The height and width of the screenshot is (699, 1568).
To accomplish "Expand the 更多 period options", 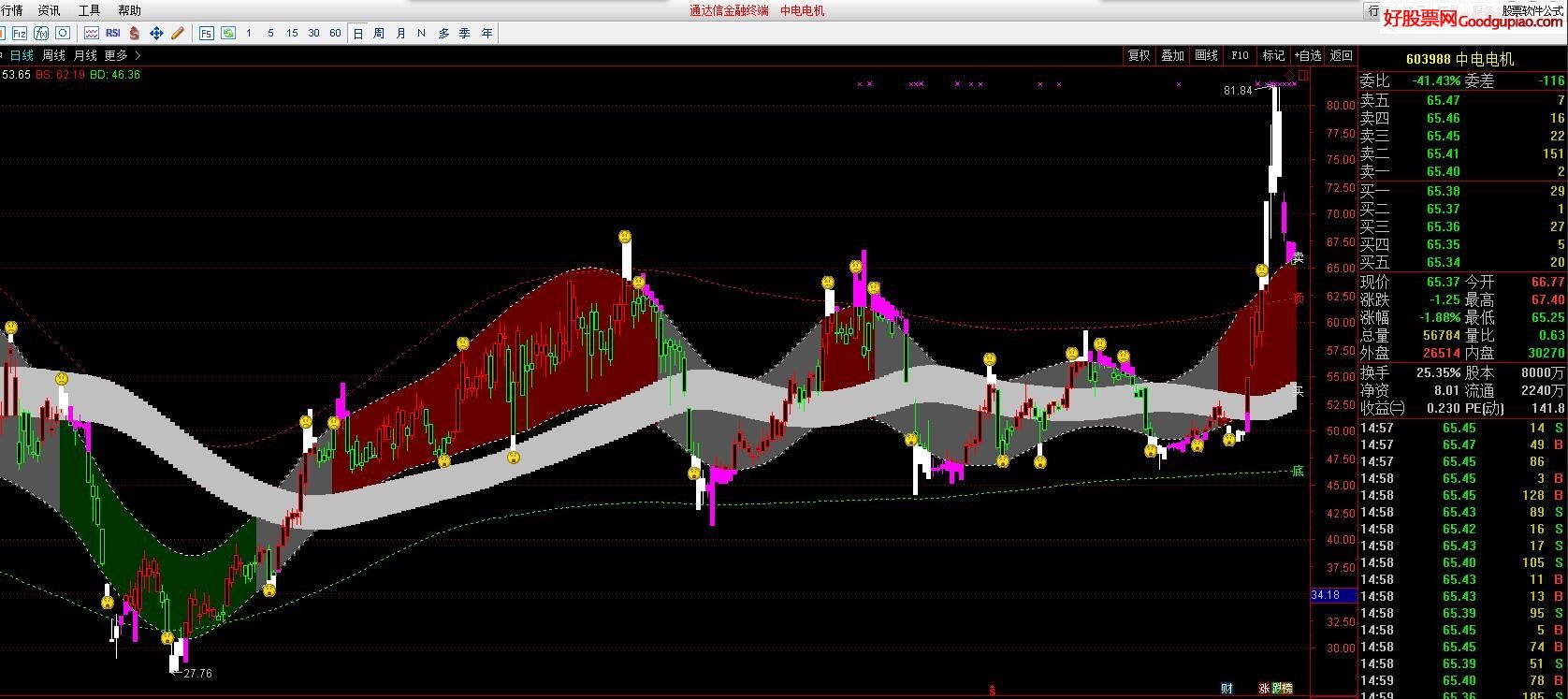I will click(x=115, y=56).
